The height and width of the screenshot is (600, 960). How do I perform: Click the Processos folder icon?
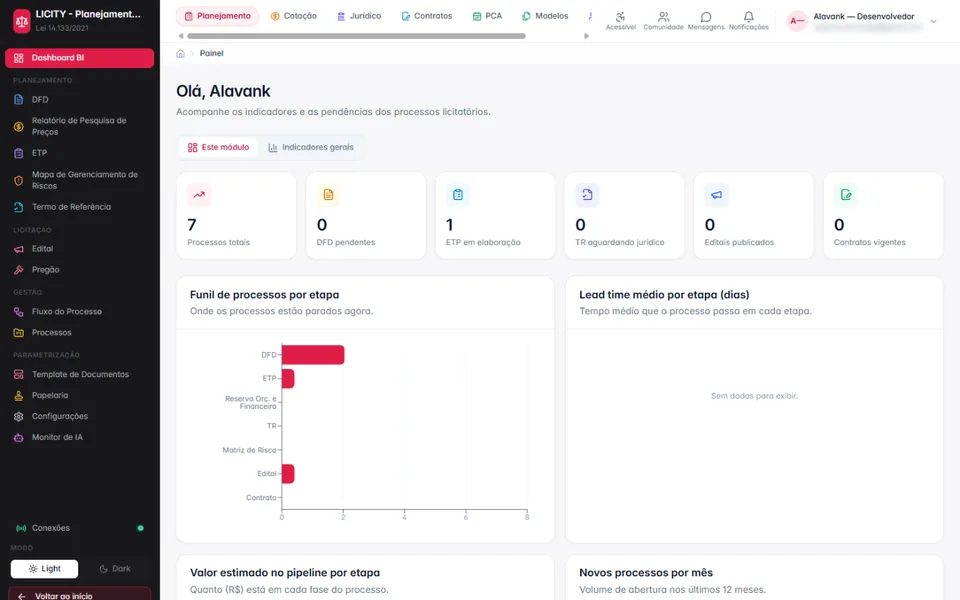point(19,332)
